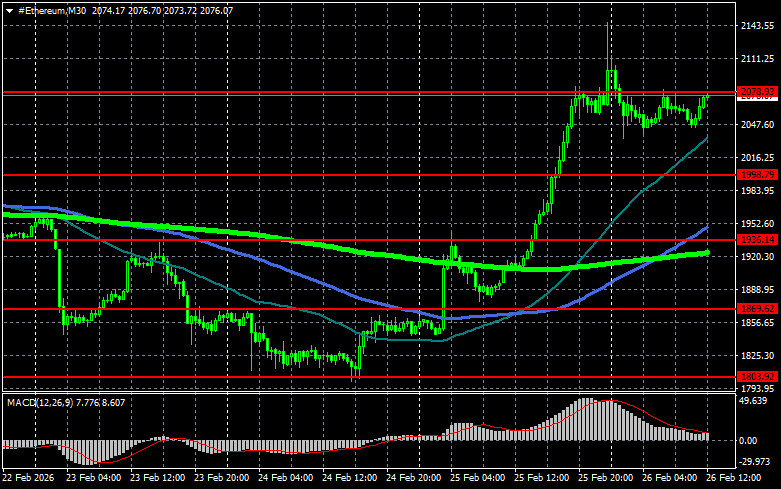This screenshot has height=489, width=781.
Task: Click the 24 Feb 12:00 time label
Action: [x=349, y=478]
